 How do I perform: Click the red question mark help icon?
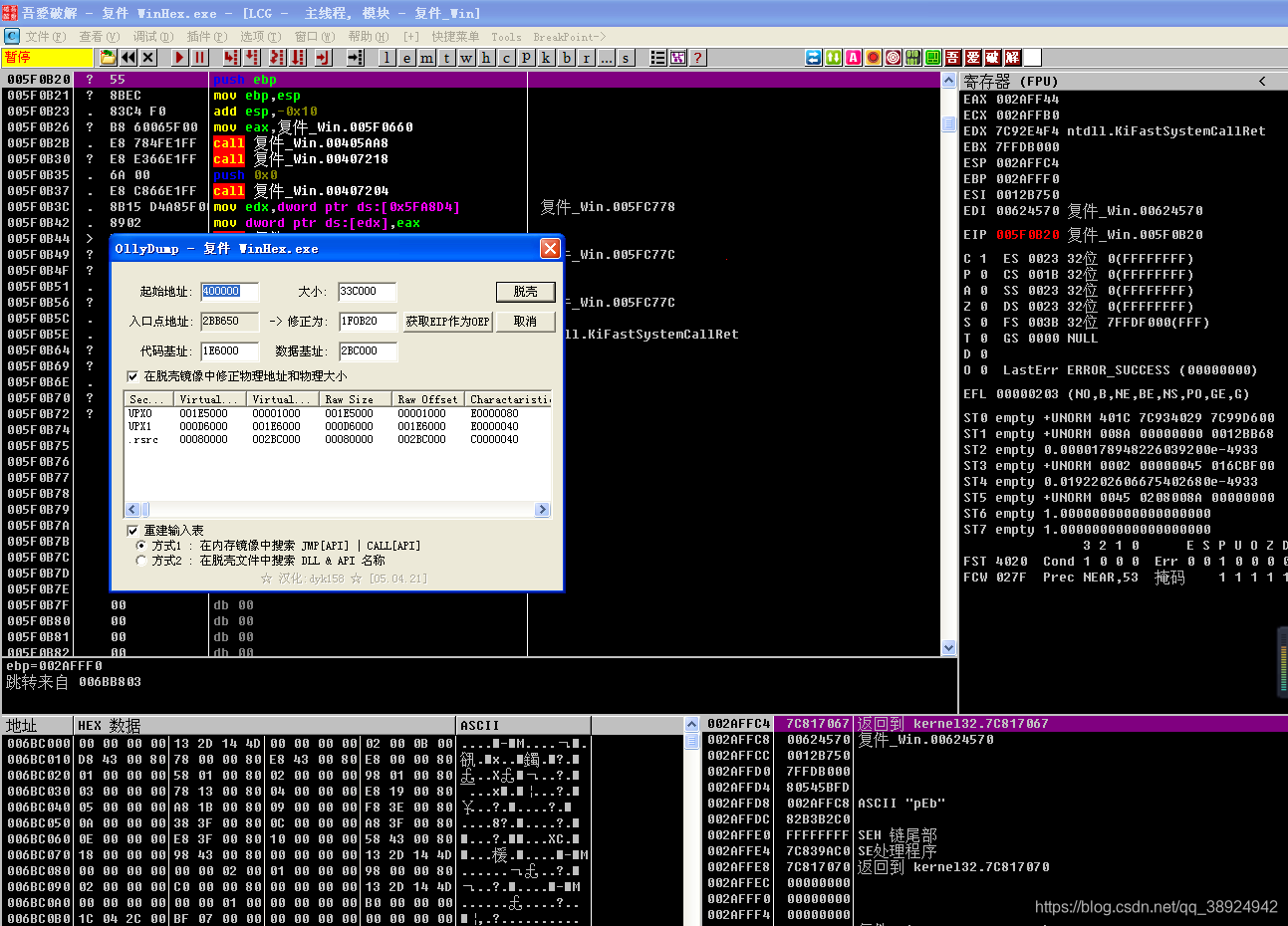point(697,58)
